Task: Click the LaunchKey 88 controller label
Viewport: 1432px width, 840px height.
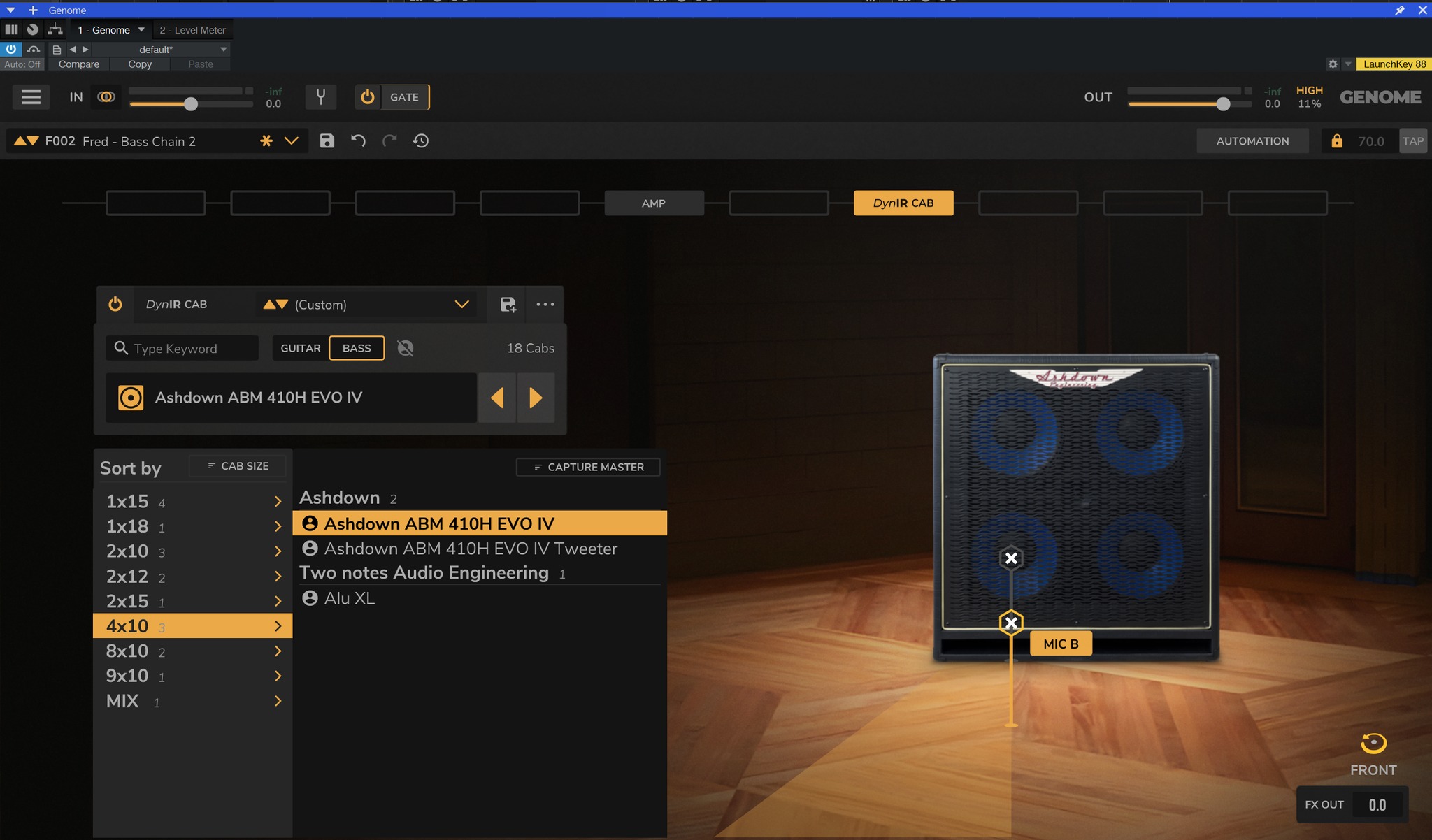Action: pyautogui.click(x=1394, y=64)
